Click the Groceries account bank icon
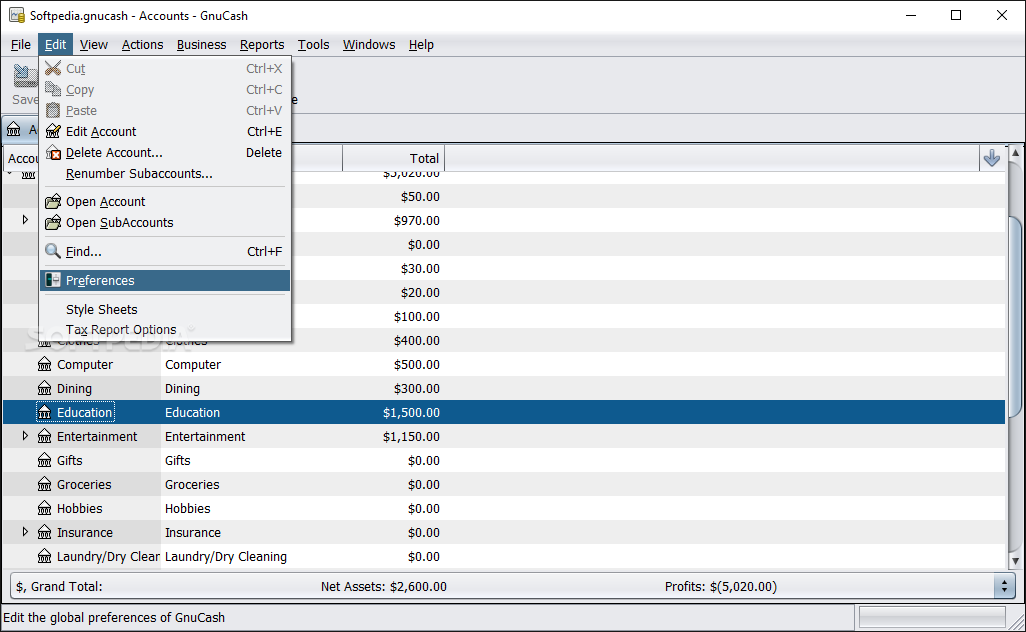This screenshot has width=1026, height=632. point(44,484)
